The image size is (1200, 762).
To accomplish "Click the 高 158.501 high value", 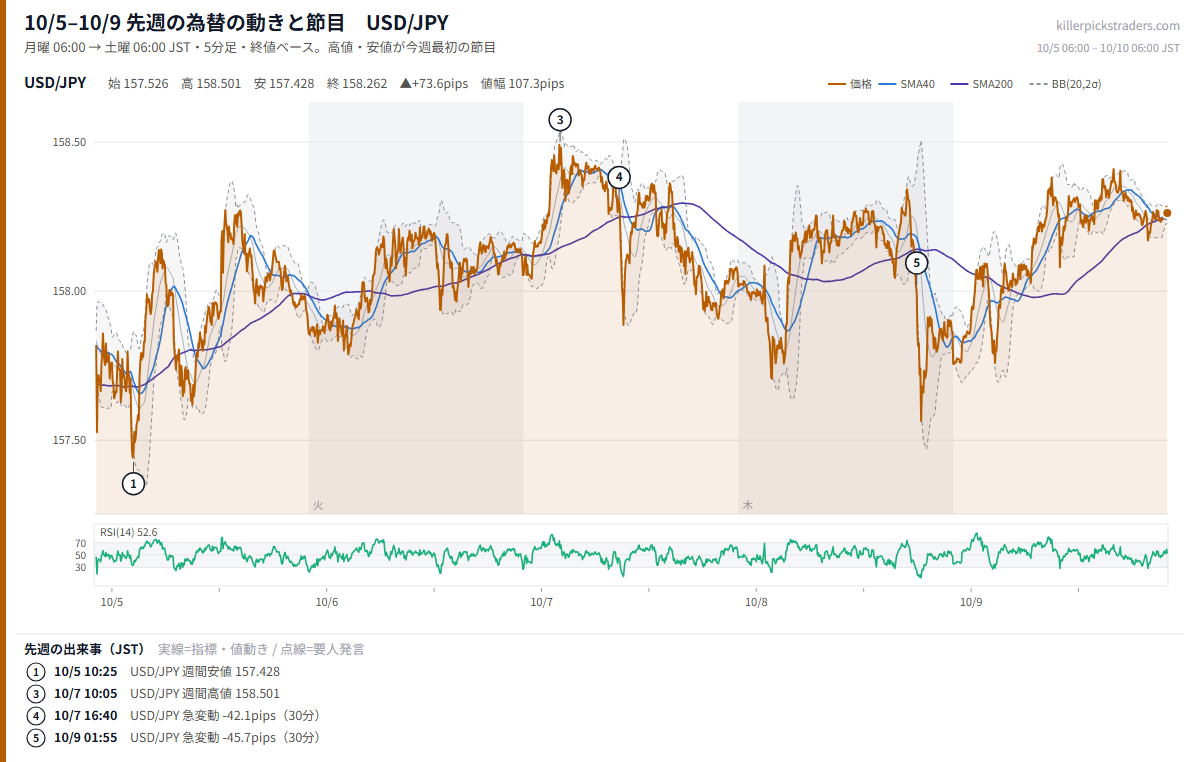I will [211, 84].
